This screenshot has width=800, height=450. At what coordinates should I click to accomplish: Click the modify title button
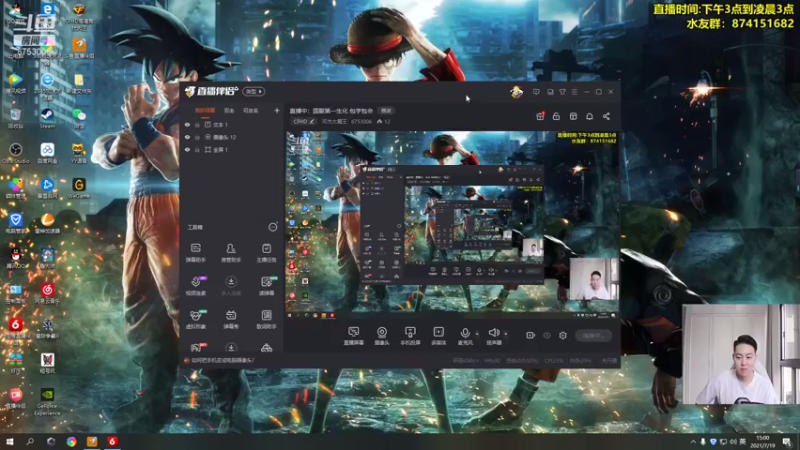386,111
